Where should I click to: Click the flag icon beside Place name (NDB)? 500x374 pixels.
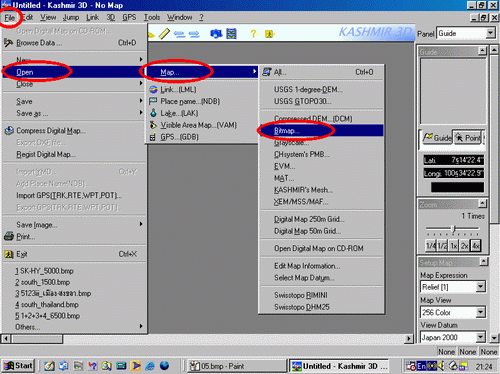[153, 101]
